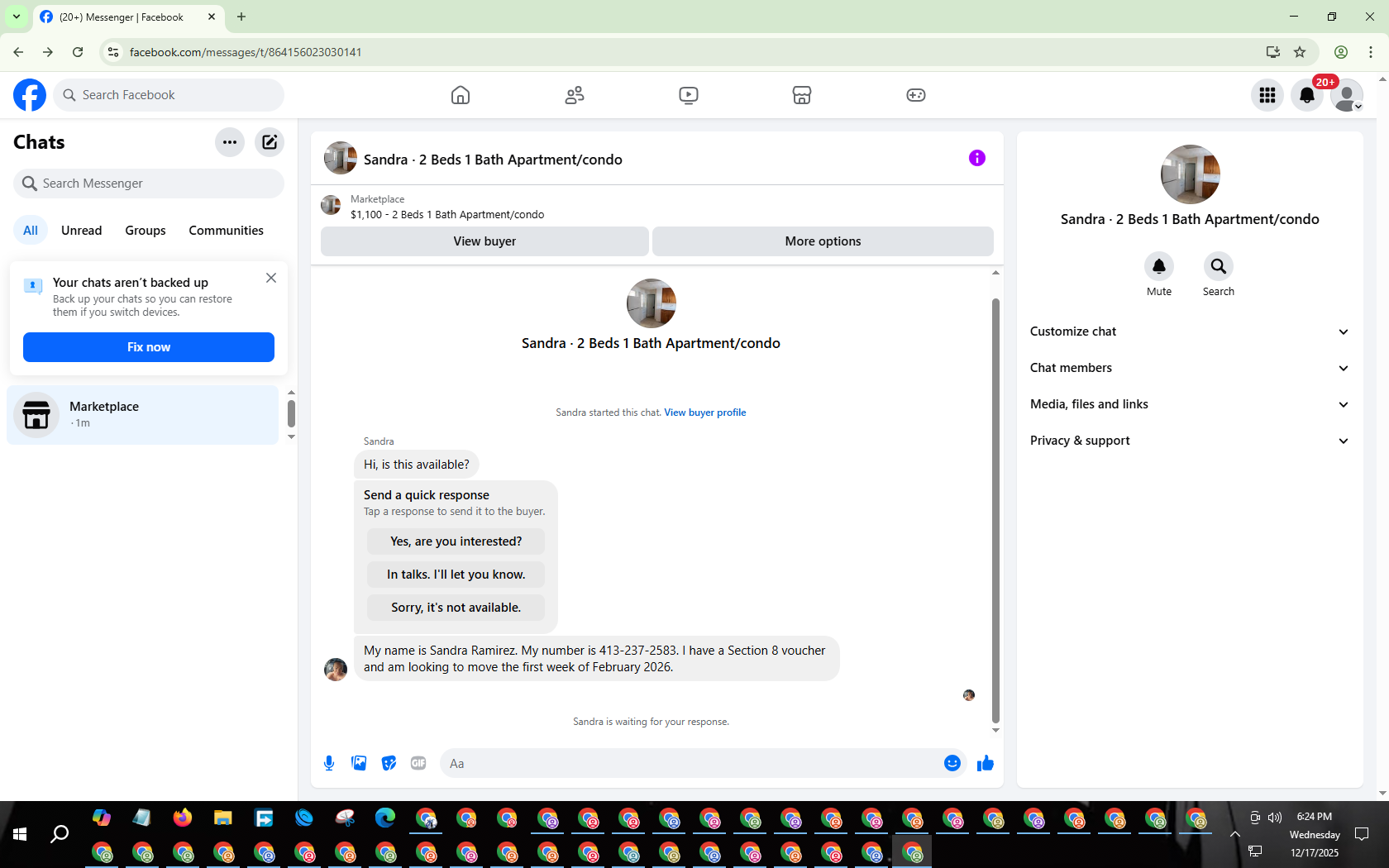Expand Privacy & support section
Screen dimensions: 1389x868
coord(1190,441)
